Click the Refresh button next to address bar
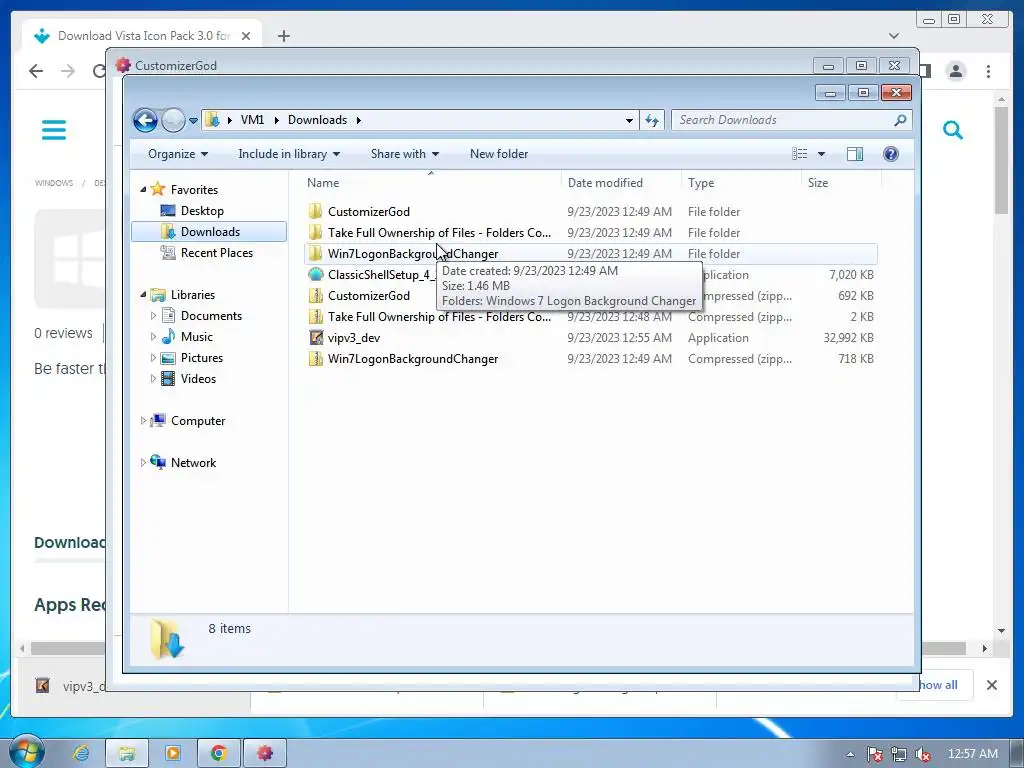Image resolution: width=1024 pixels, height=768 pixels. 652,120
